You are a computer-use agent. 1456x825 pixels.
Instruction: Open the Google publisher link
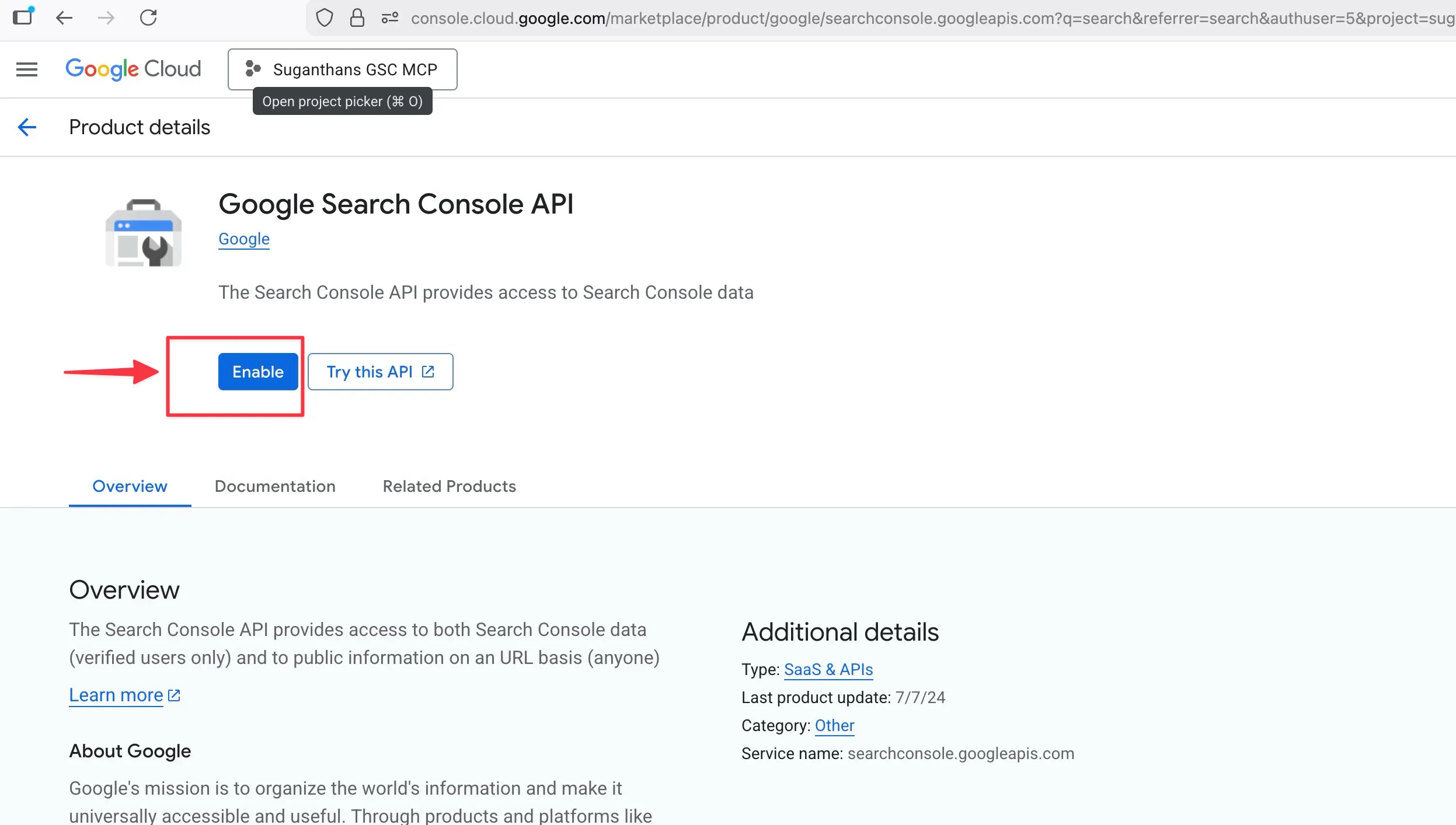click(243, 239)
